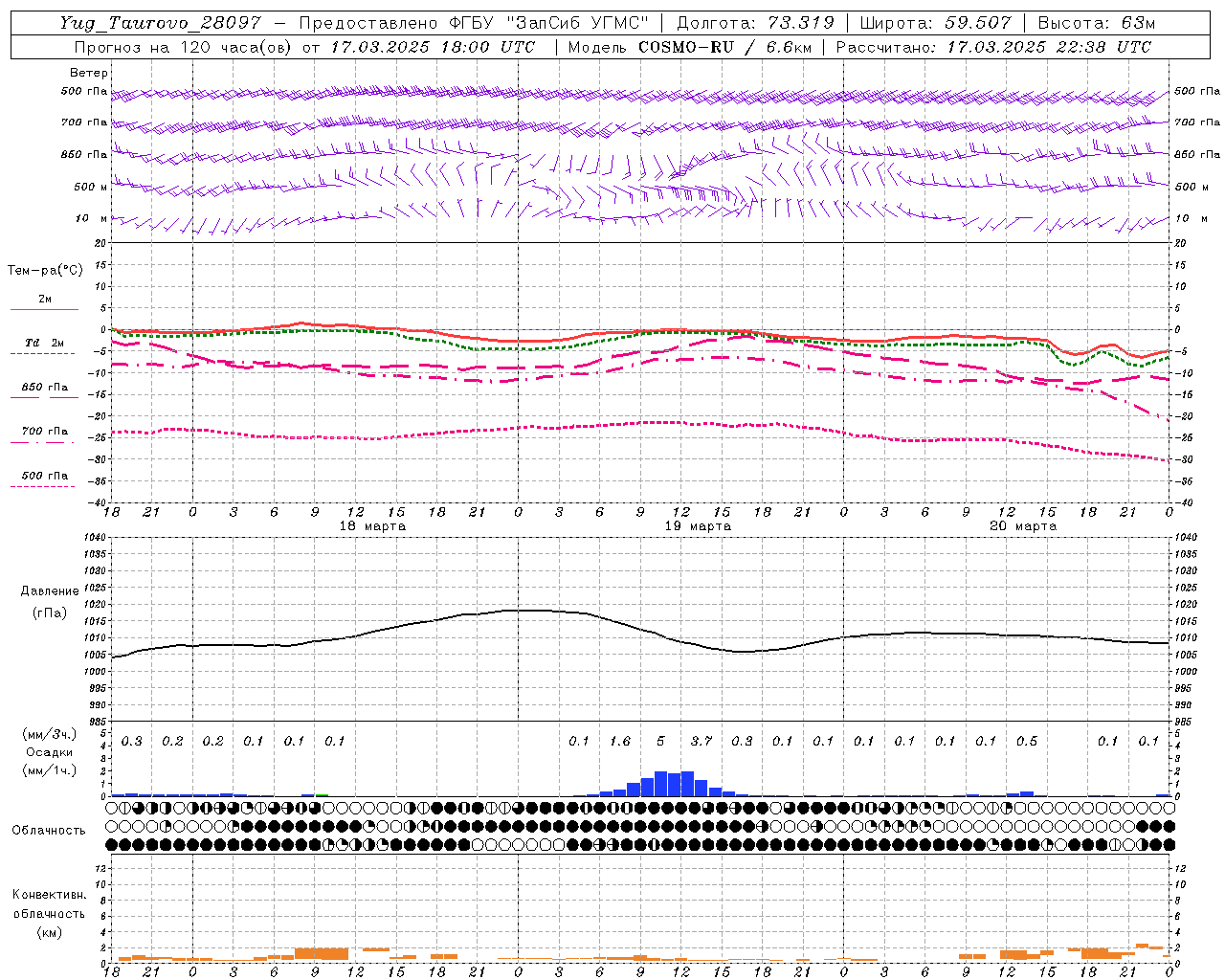Click the longitude value Долгота: 73.319
Image resolution: width=1225 pixels, height=980 pixels.
755,23
